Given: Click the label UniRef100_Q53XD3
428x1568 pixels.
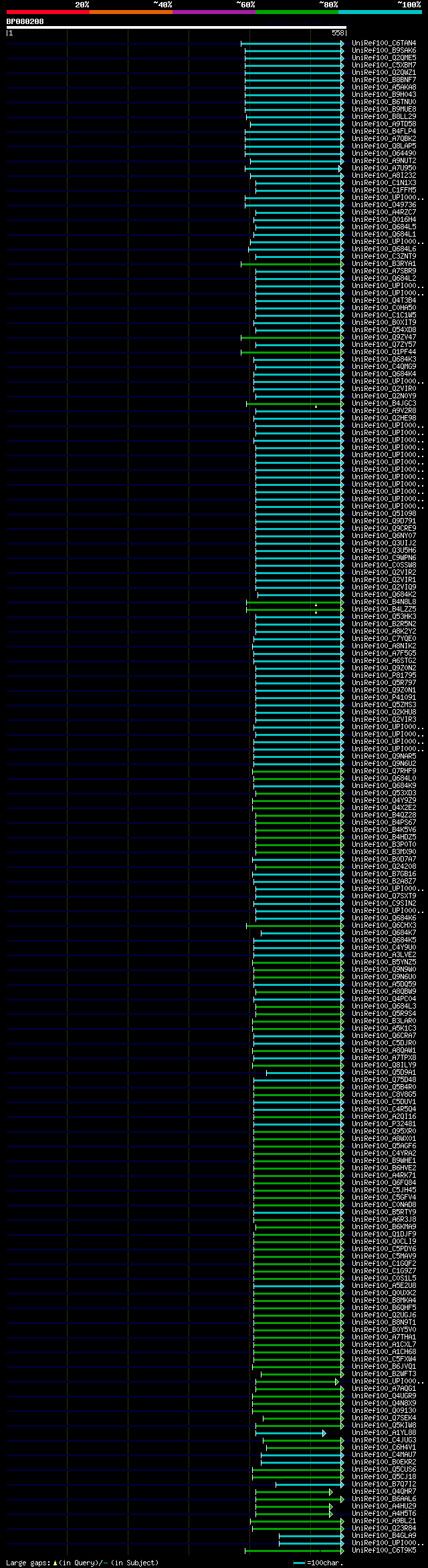Looking at the screenshot, I should [x=384, y=793].
